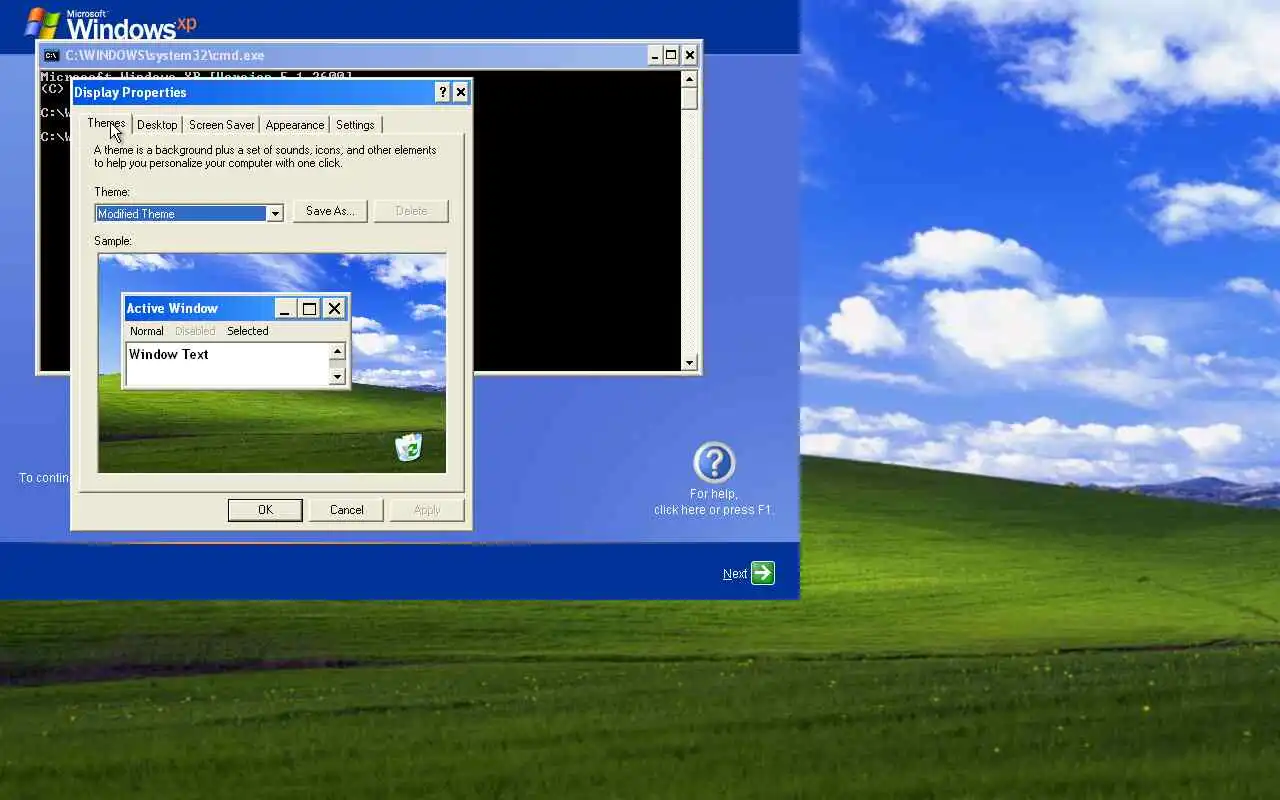Minimize the cmd.exe window

click(x=655, y=55)
